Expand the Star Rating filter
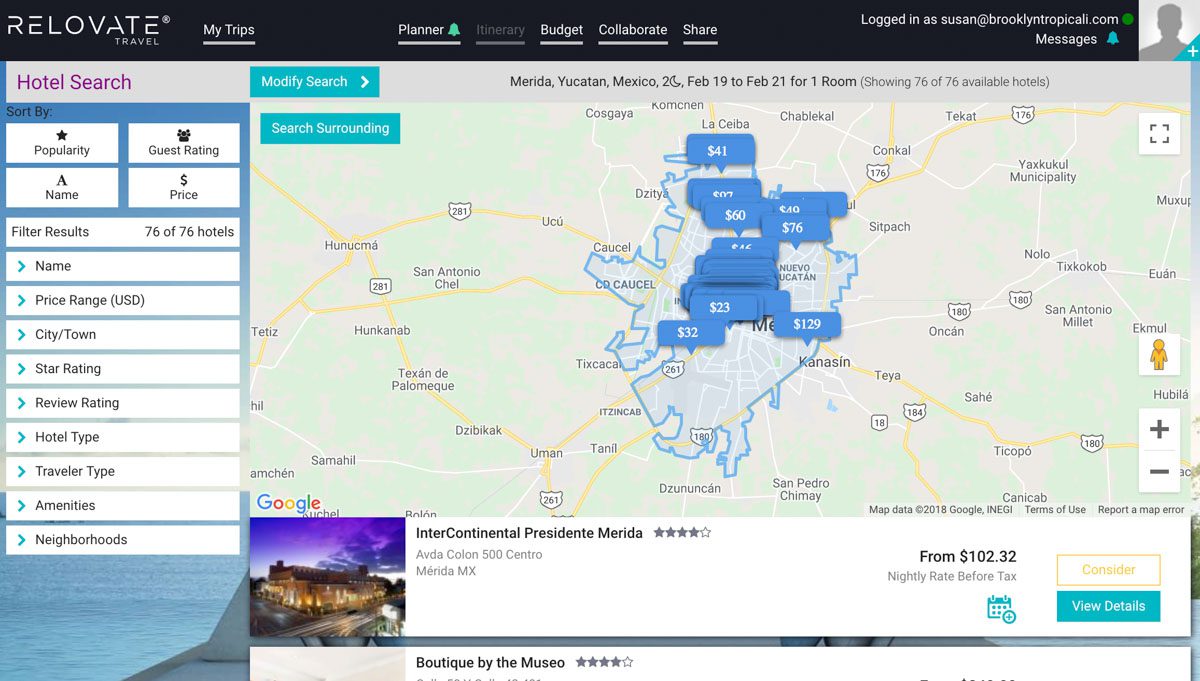 (x=123, y=368)
